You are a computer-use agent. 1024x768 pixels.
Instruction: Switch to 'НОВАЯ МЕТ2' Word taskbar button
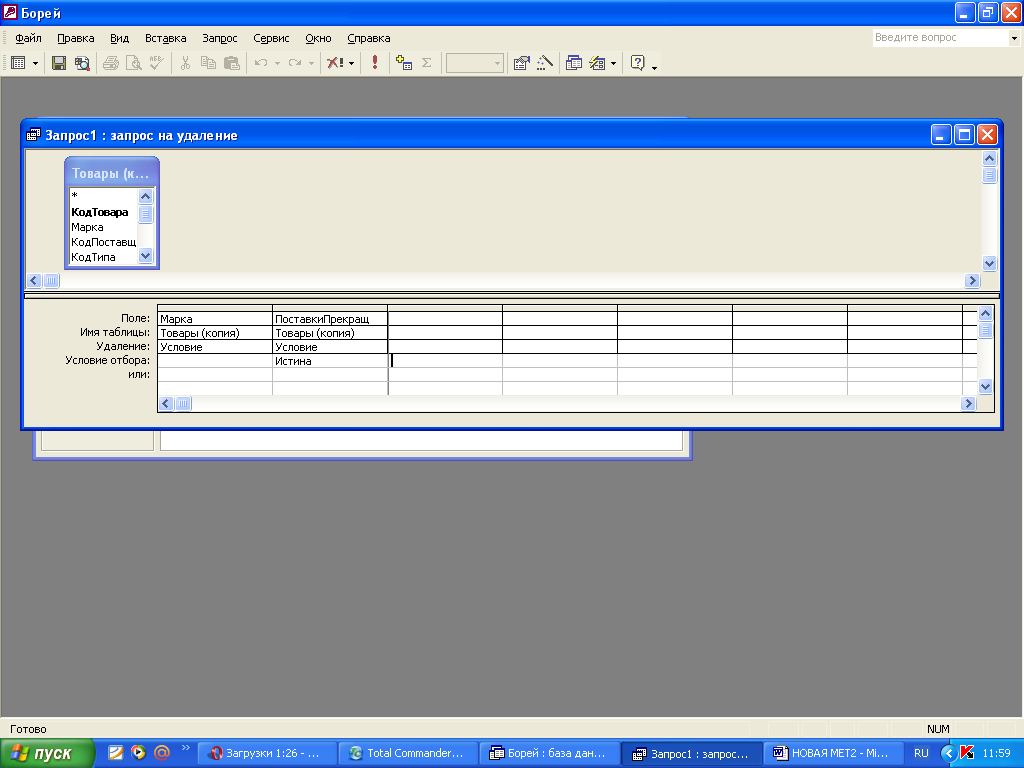832,753
